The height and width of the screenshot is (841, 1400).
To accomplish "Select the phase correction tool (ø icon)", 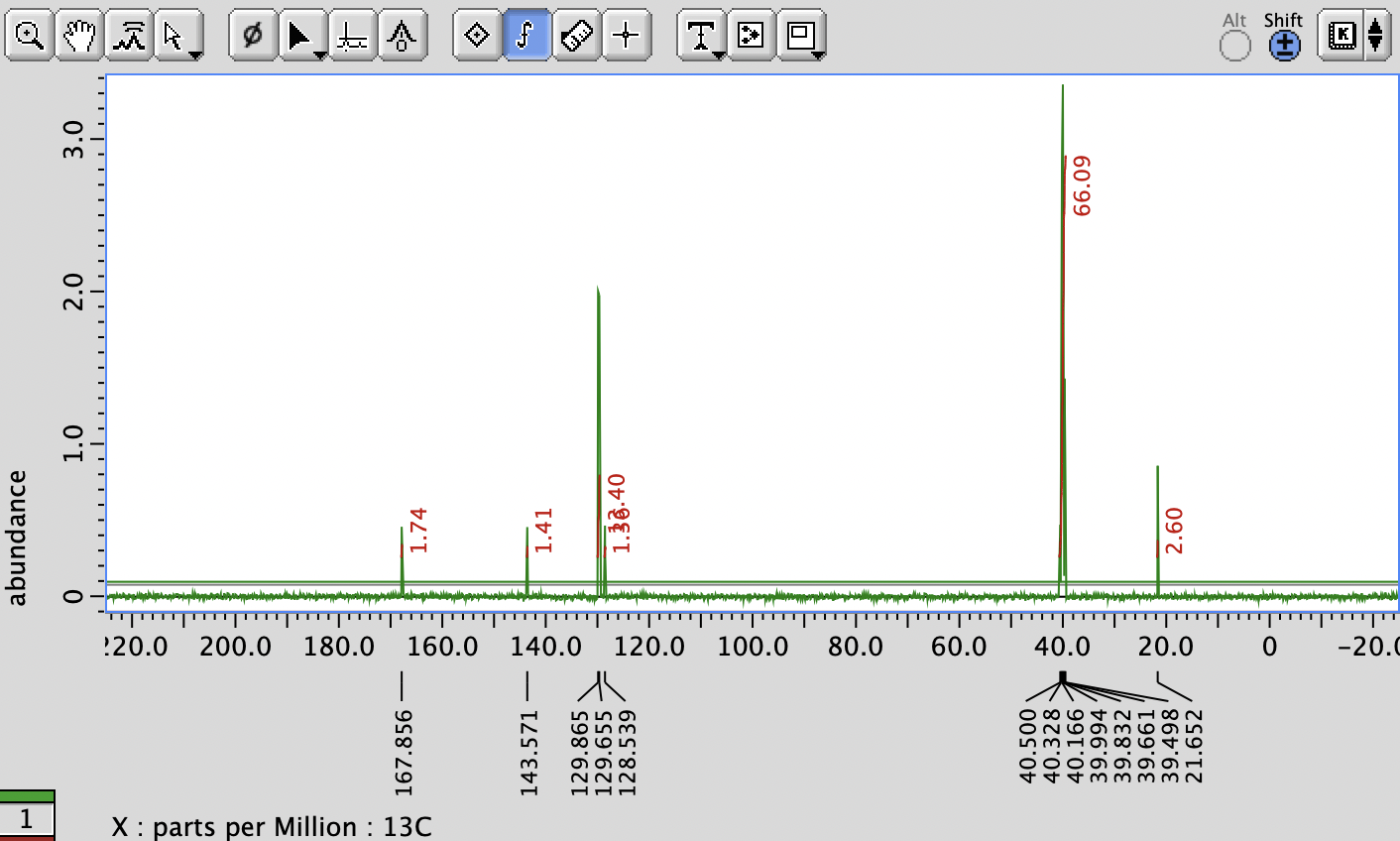I will pyautogui.click(x=253, y=36).
